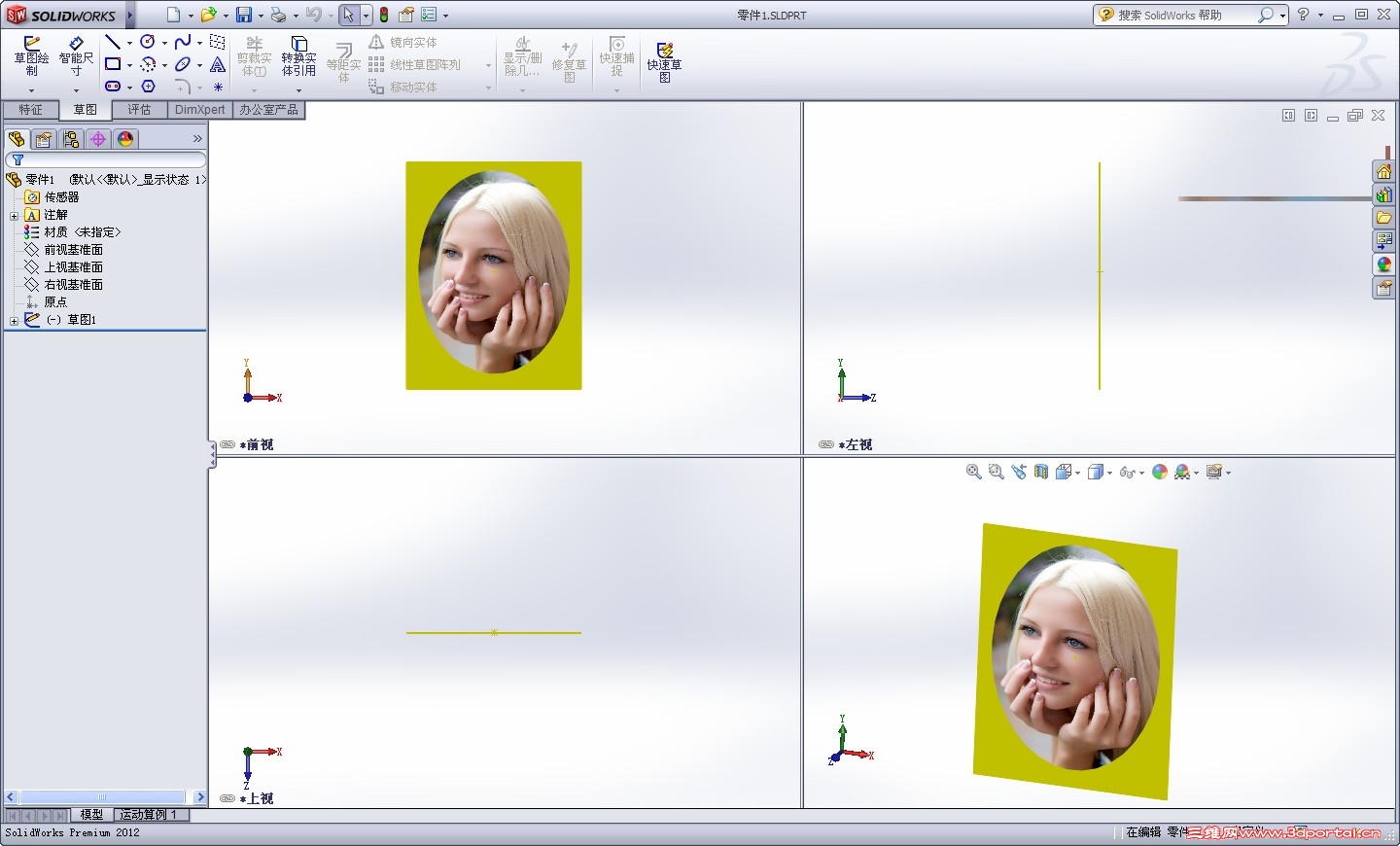The image size is (1400, 846).
Task: Switch to the 运动算例 1 bottom tab
Action: 149,815
